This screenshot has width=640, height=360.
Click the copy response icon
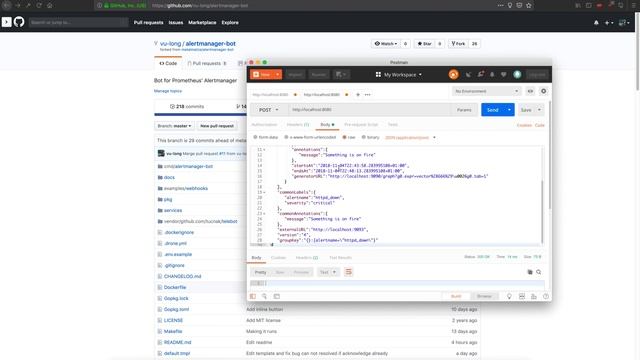coord(530,272)
